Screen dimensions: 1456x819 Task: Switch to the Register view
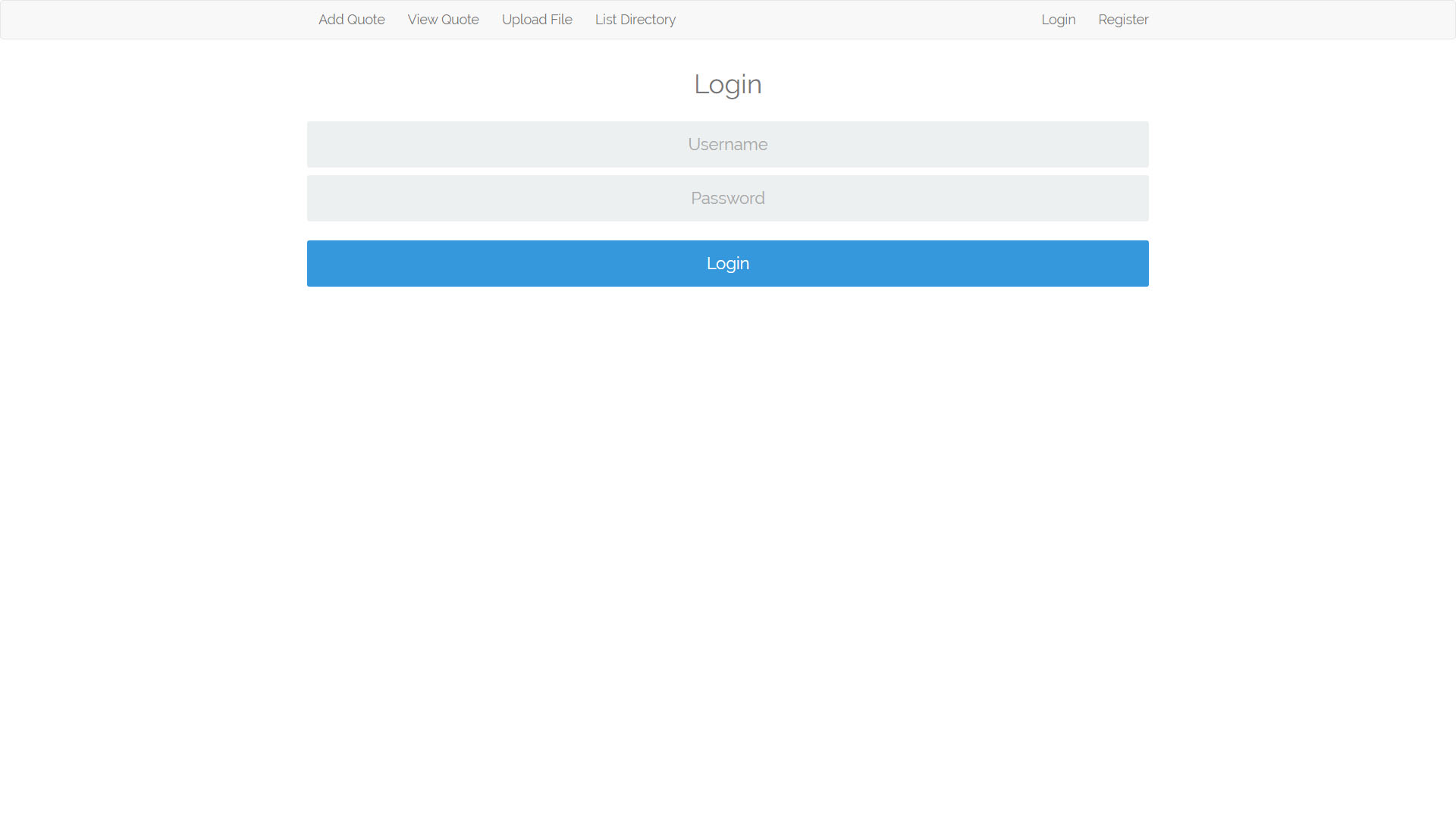coord(1123,19)
